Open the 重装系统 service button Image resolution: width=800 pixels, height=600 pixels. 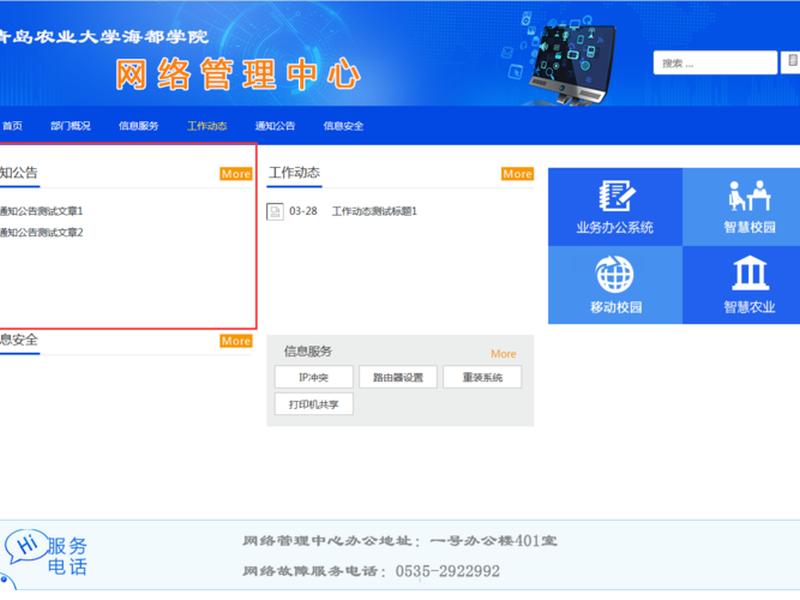(x=482, y=377)
